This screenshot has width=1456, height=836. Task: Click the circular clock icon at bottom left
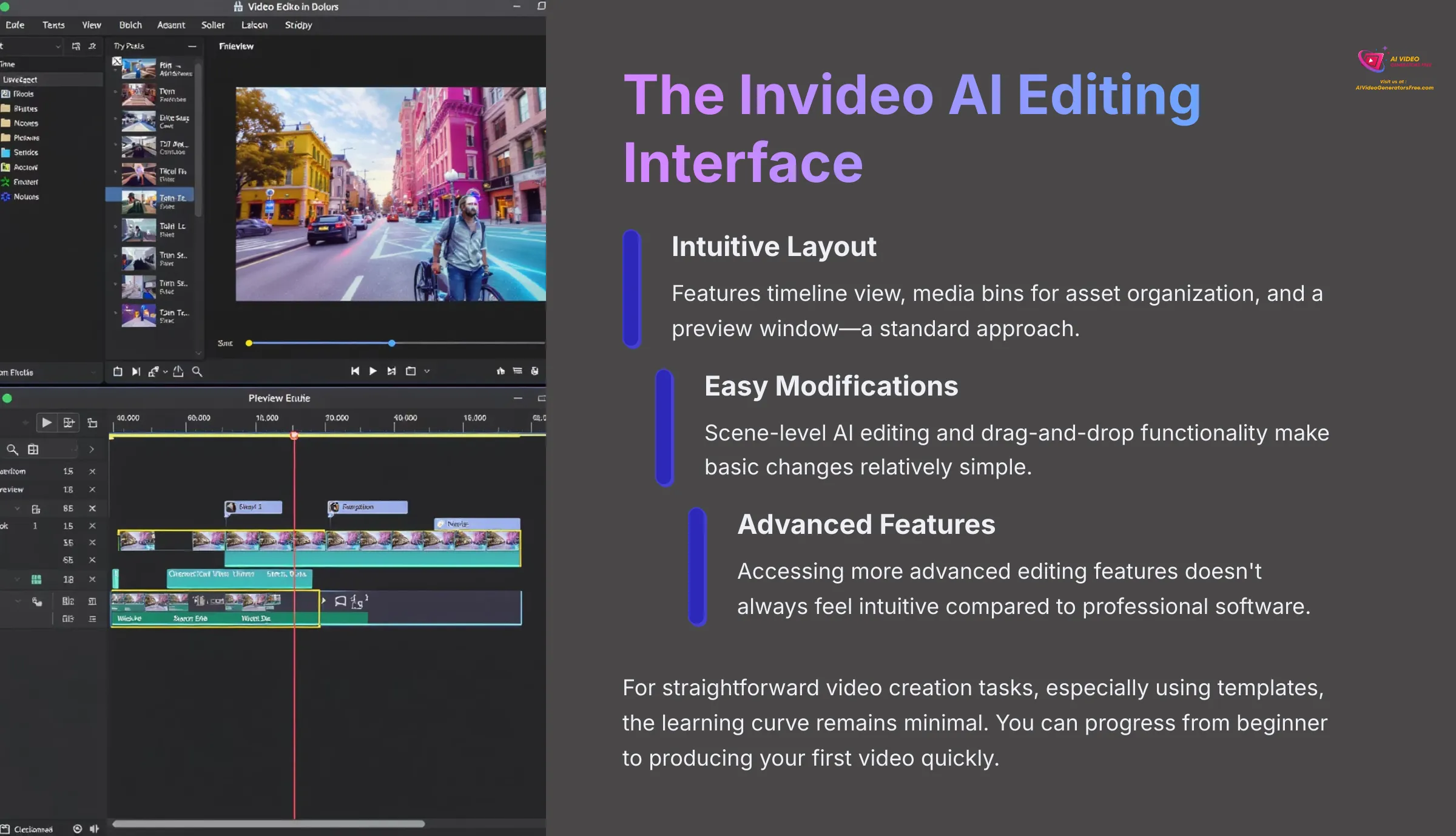point(77,829)
